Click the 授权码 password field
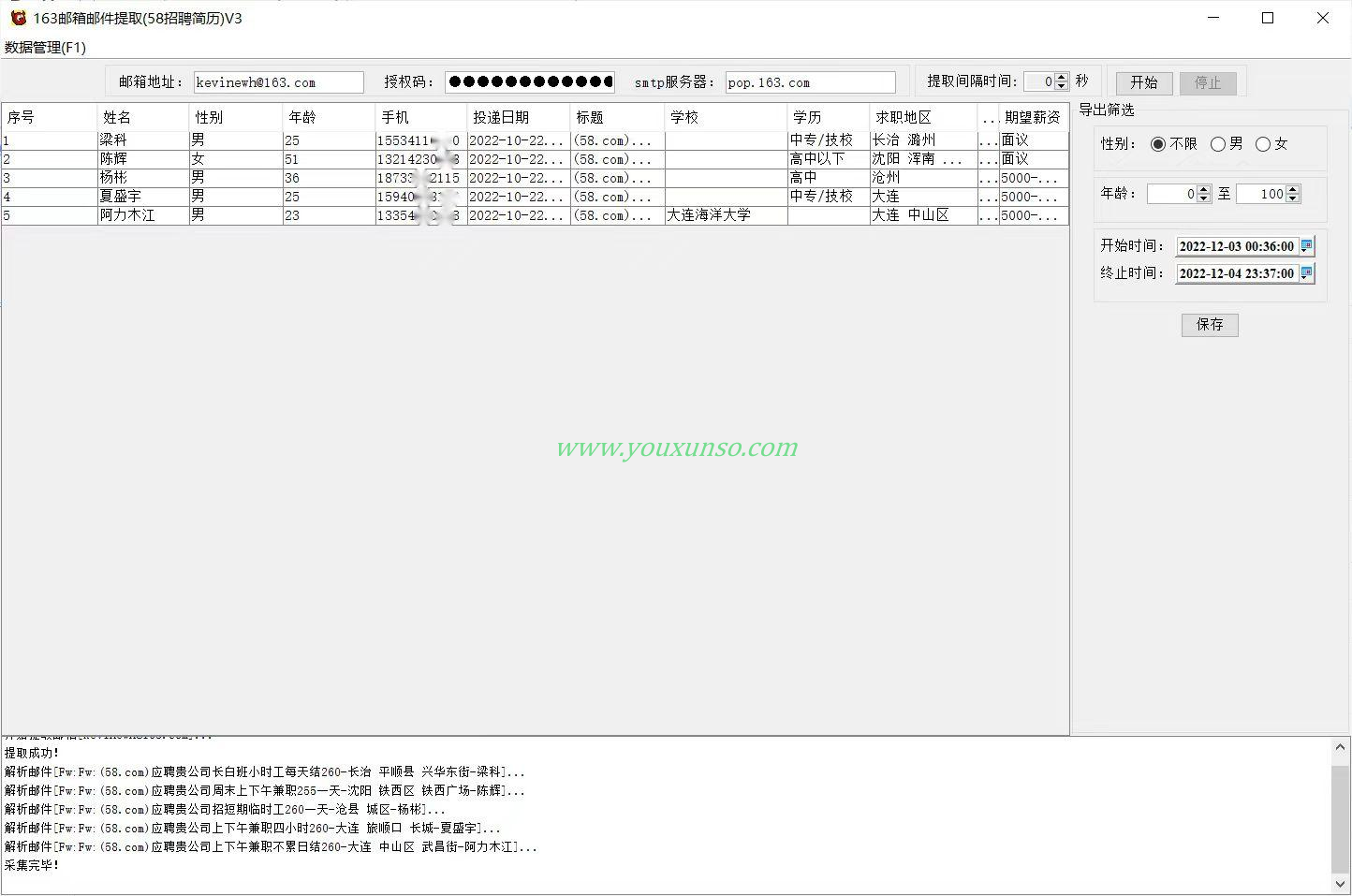This screenshot has width=1352, height=896. 529,82
